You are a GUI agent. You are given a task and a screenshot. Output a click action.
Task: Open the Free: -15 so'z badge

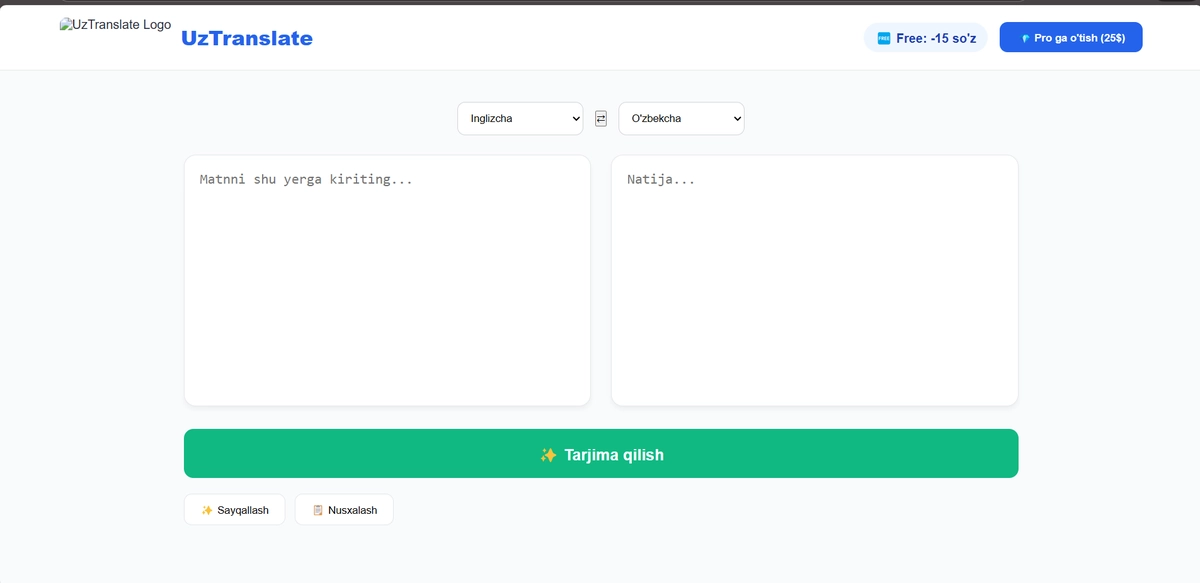click(x=926, y=38)
